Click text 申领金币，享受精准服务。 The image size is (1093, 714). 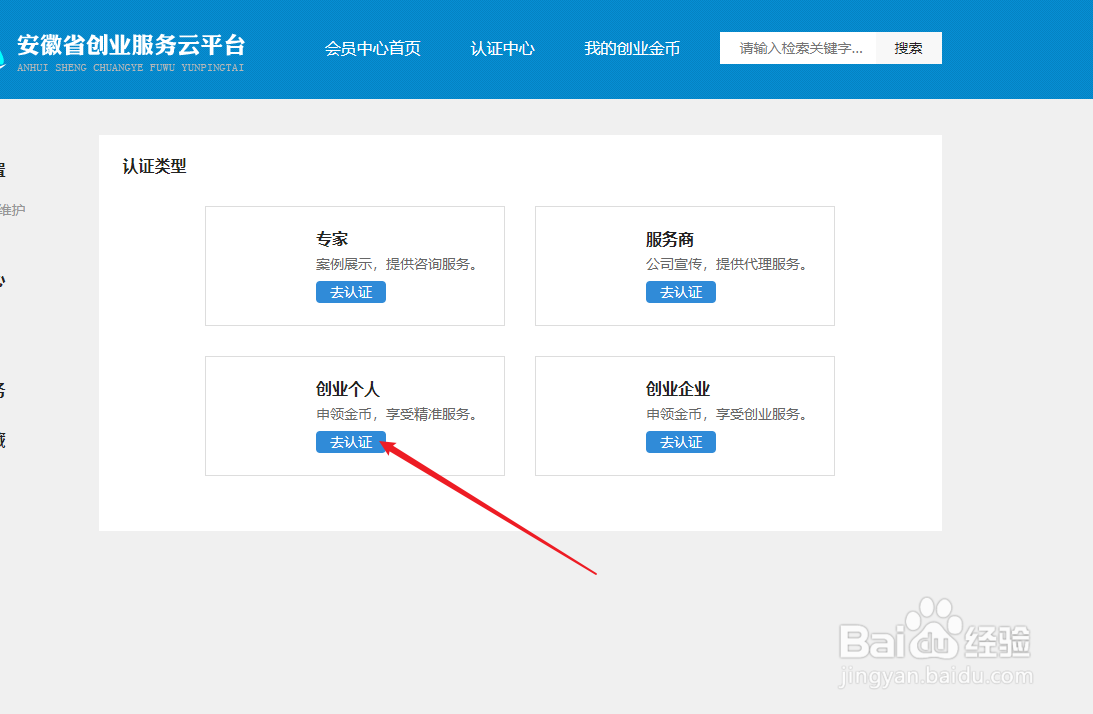pyautogui.click(x=396, y=414)
